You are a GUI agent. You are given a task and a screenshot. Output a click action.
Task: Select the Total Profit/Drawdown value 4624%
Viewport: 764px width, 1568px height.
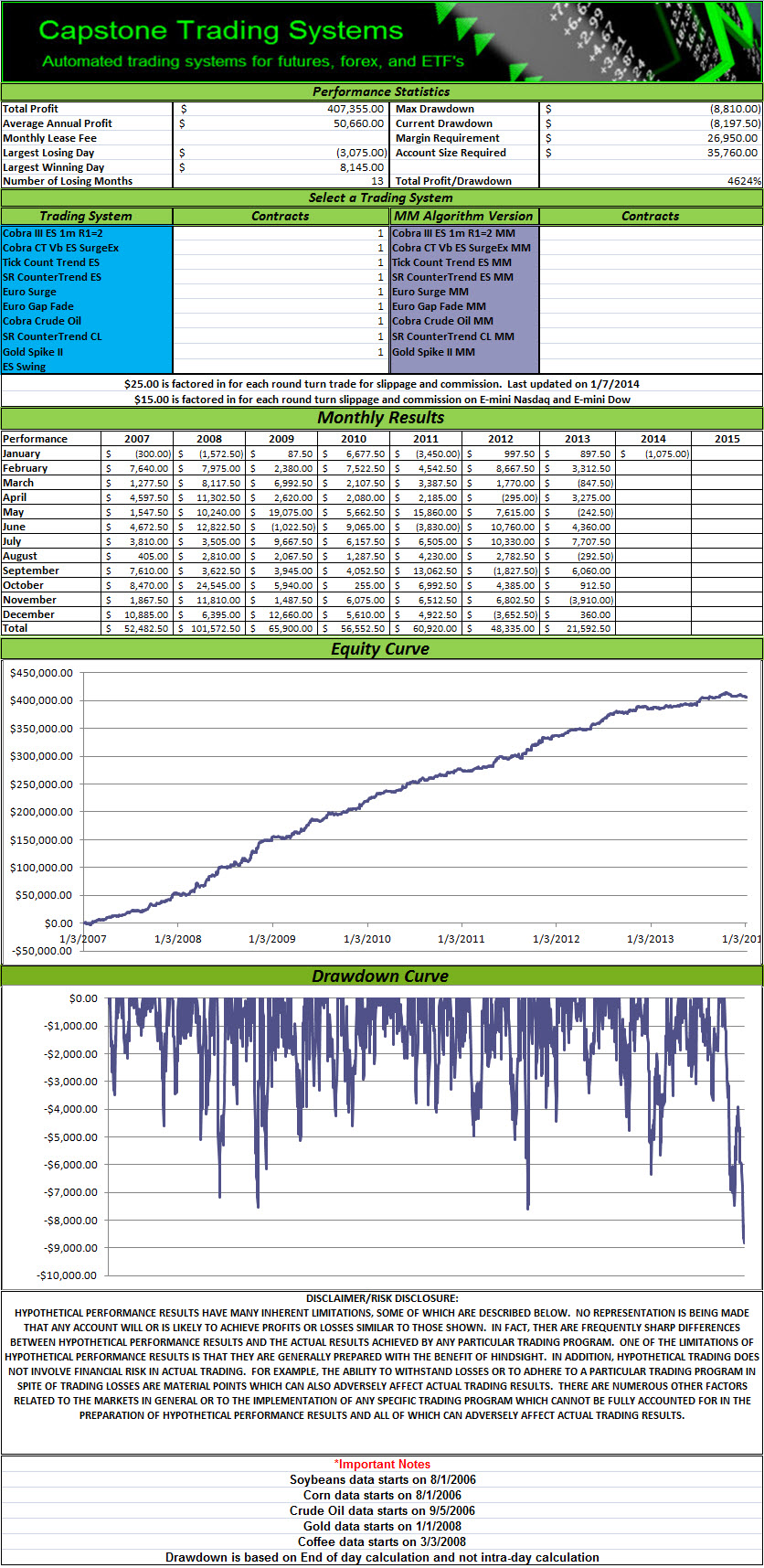click(x=745, y=181)
